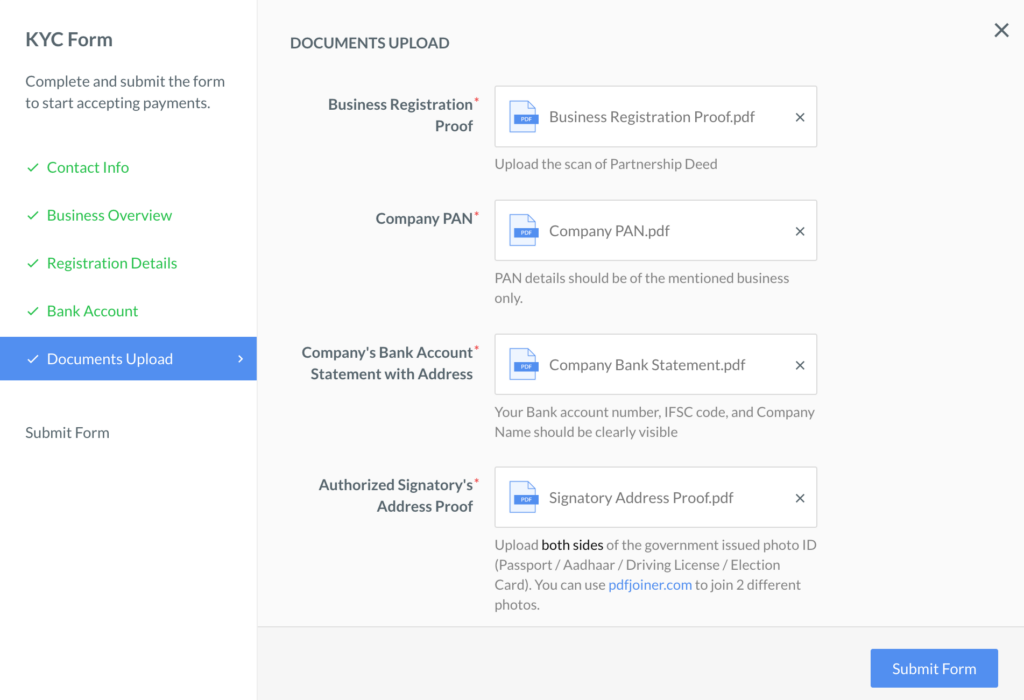1024x700 pixels.
Task: Click the Signatory Address Proof.pdf file box
Action: pyautogui.click(x=655, y=497)
